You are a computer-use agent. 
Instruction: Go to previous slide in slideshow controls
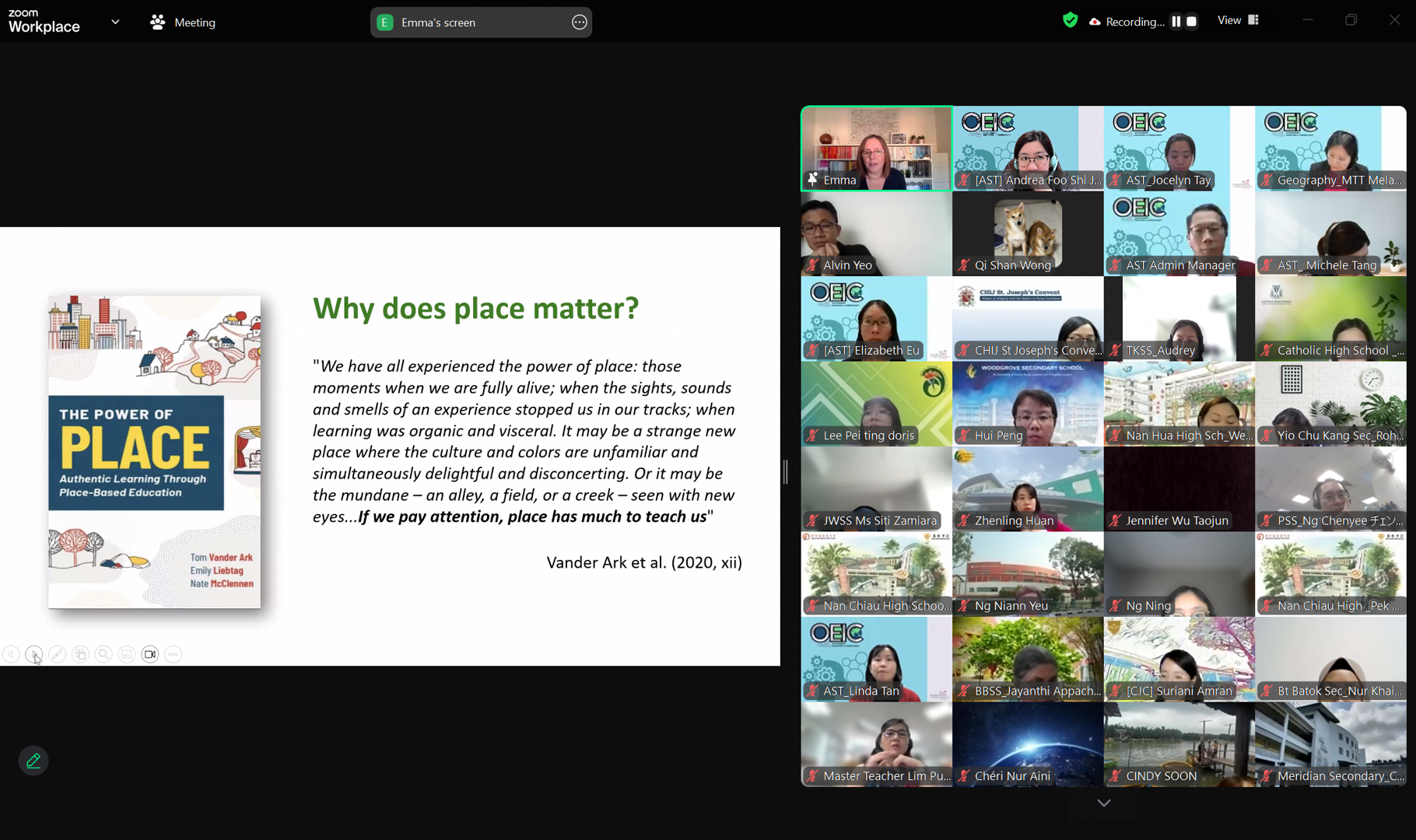[x=10, y=654]
